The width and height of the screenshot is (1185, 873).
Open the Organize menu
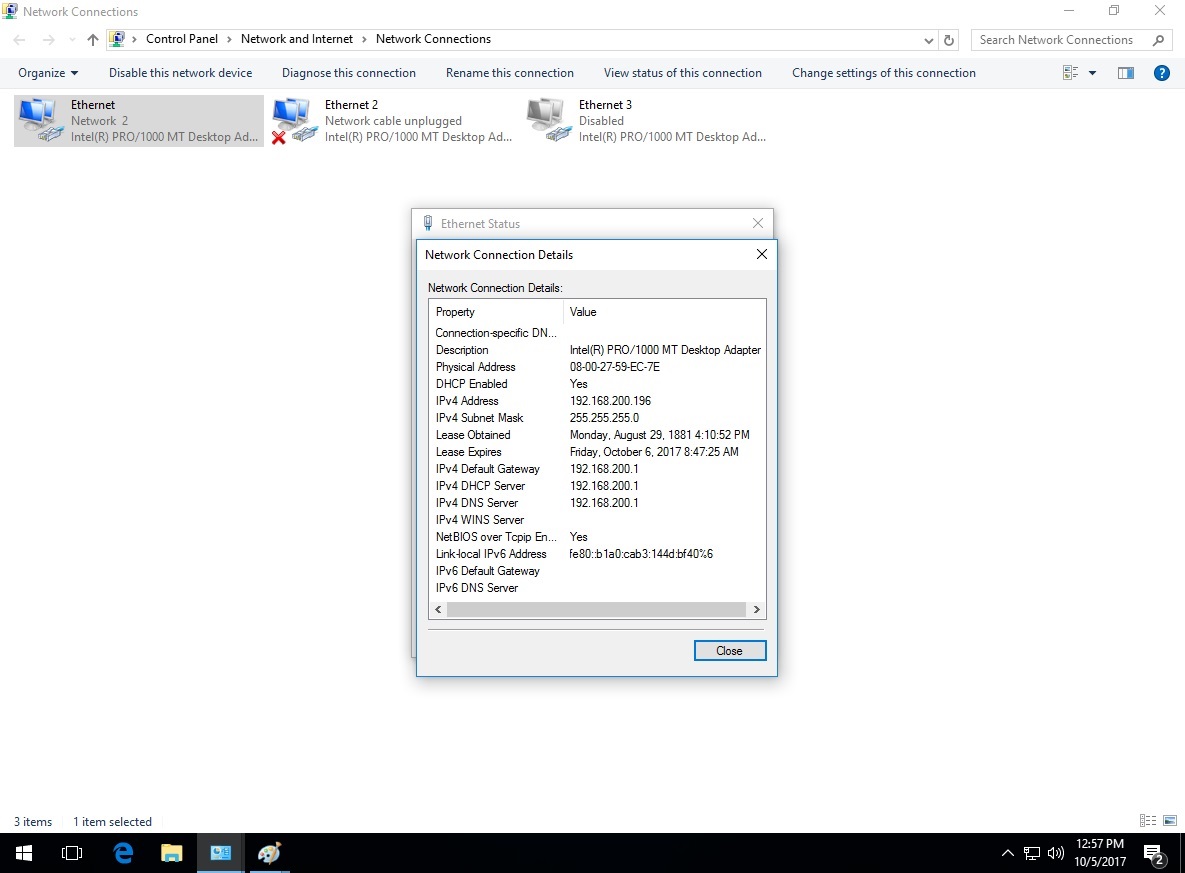tap(48, 73)
